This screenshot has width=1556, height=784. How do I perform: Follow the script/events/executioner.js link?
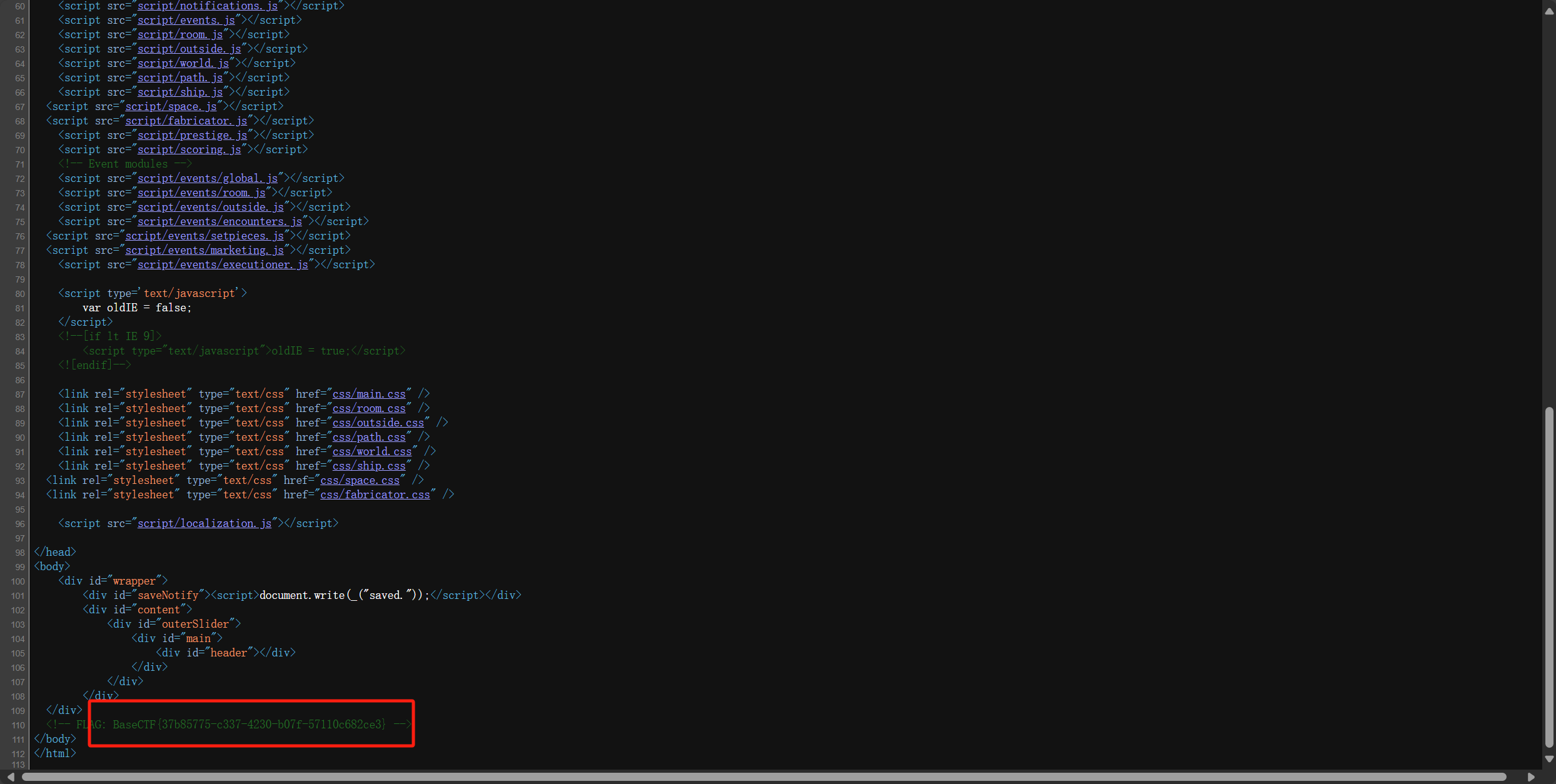tap(223, 264)
